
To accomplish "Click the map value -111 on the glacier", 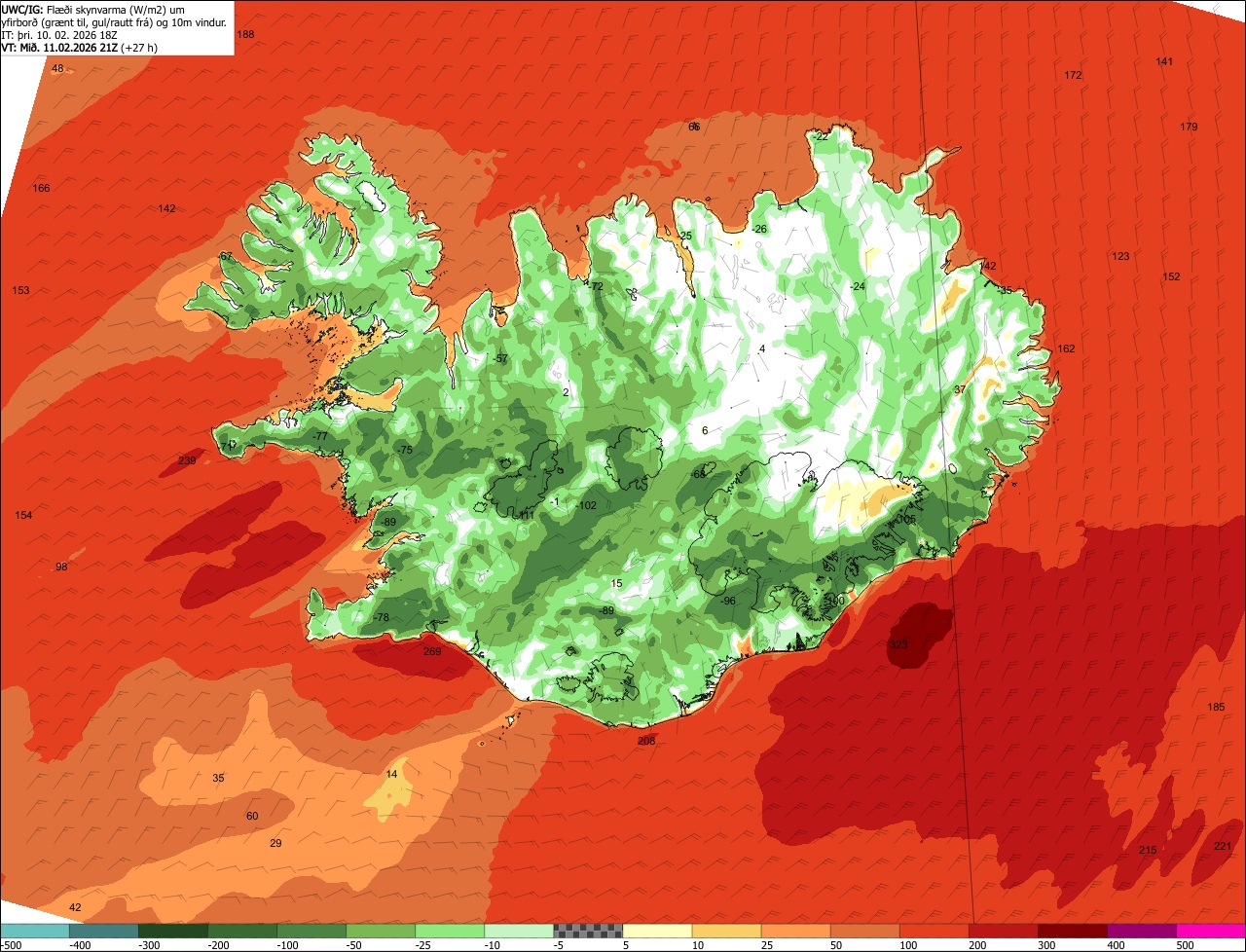I will (x=526, y=515).
